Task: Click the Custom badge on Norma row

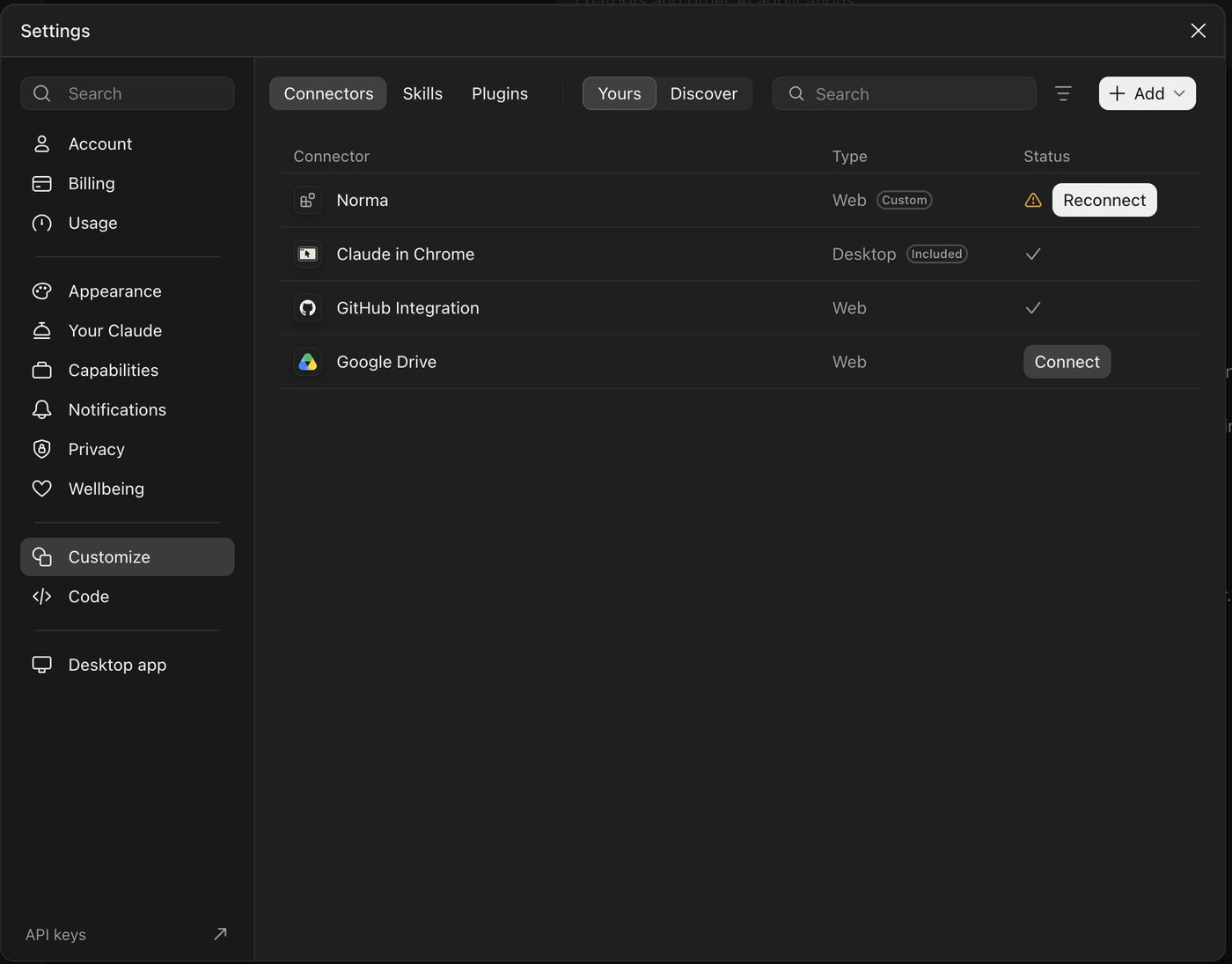Action: pos(905,201)
